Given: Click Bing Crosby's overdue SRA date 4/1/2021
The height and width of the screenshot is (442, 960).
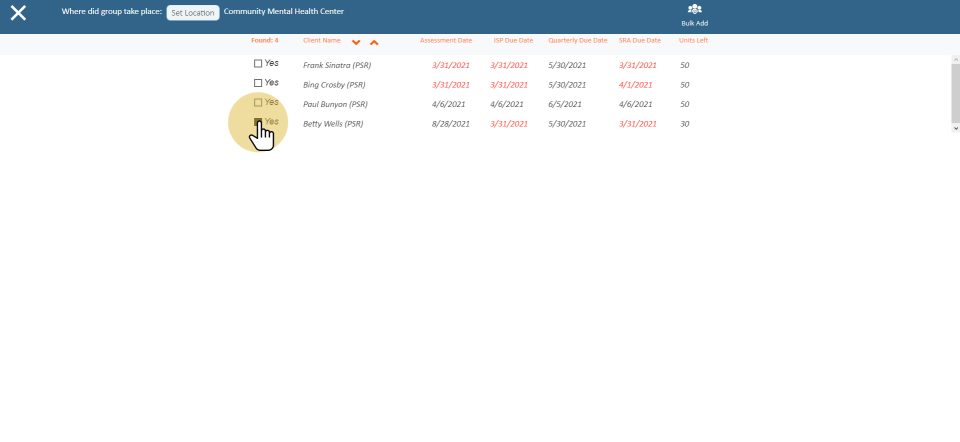Looking at the screenshot, I should [635, 85].
